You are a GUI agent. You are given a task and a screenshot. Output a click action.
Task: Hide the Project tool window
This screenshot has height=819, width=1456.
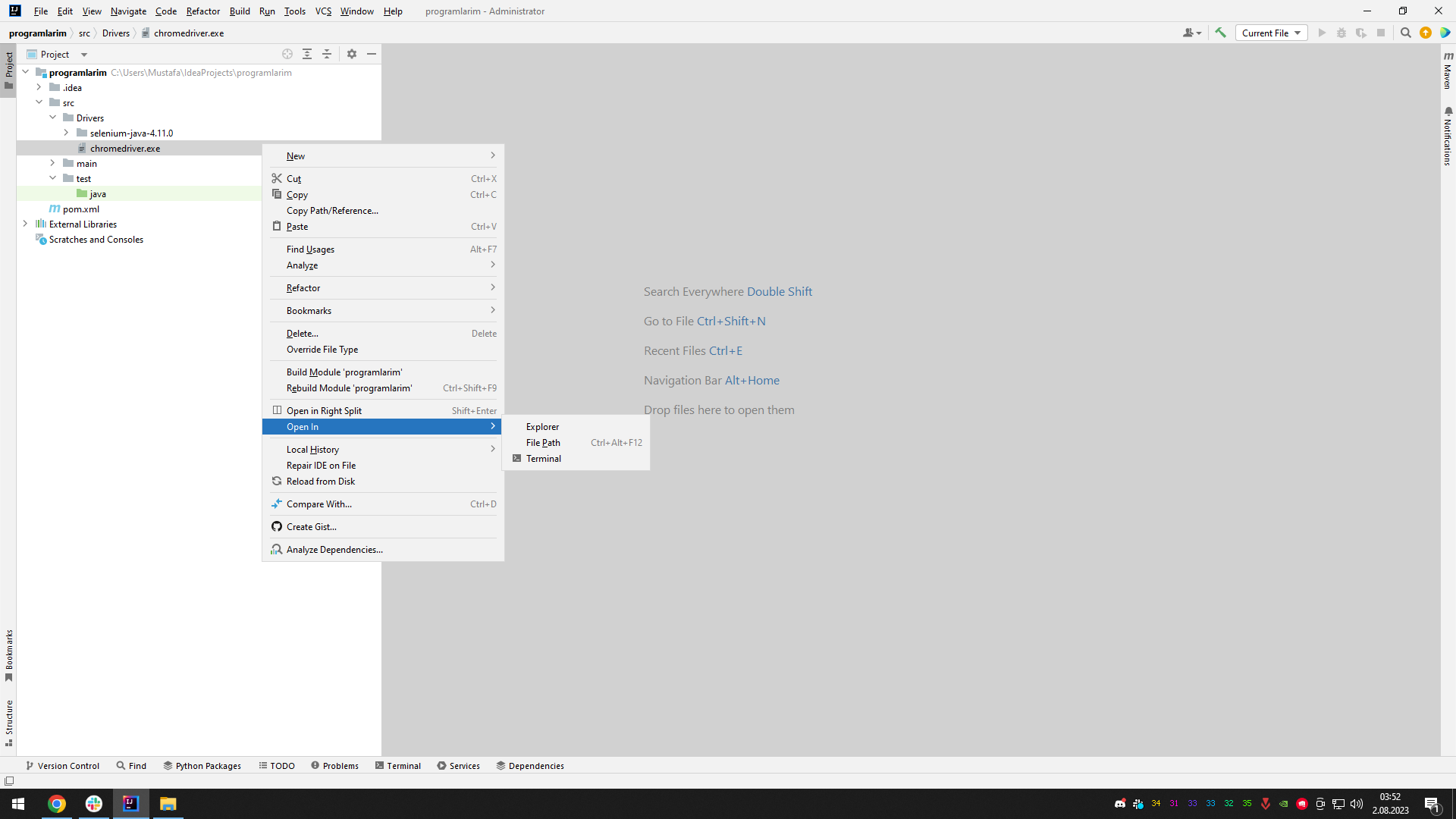pyautogui.click(x=372, y=54)
